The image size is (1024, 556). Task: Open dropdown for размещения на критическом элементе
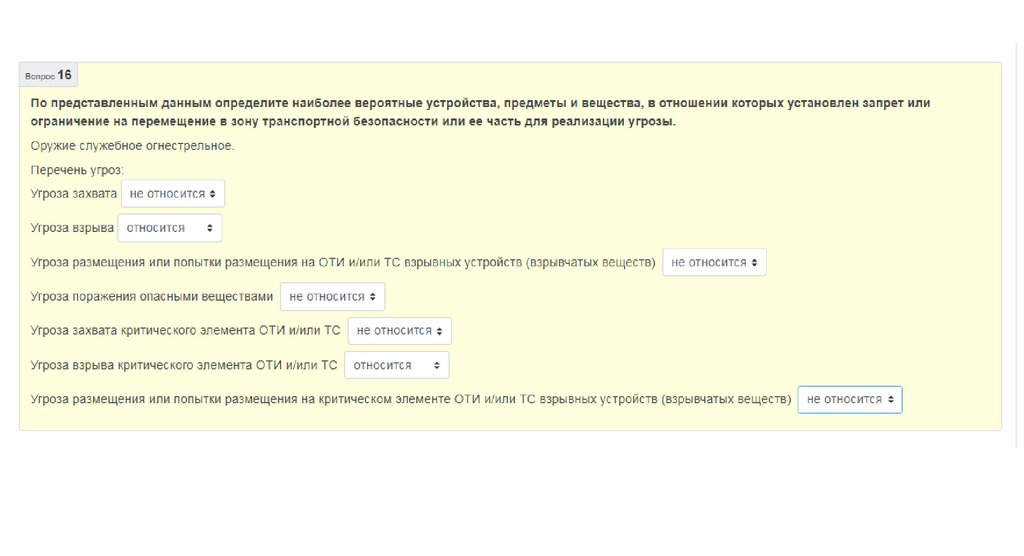tap(849, 400)
